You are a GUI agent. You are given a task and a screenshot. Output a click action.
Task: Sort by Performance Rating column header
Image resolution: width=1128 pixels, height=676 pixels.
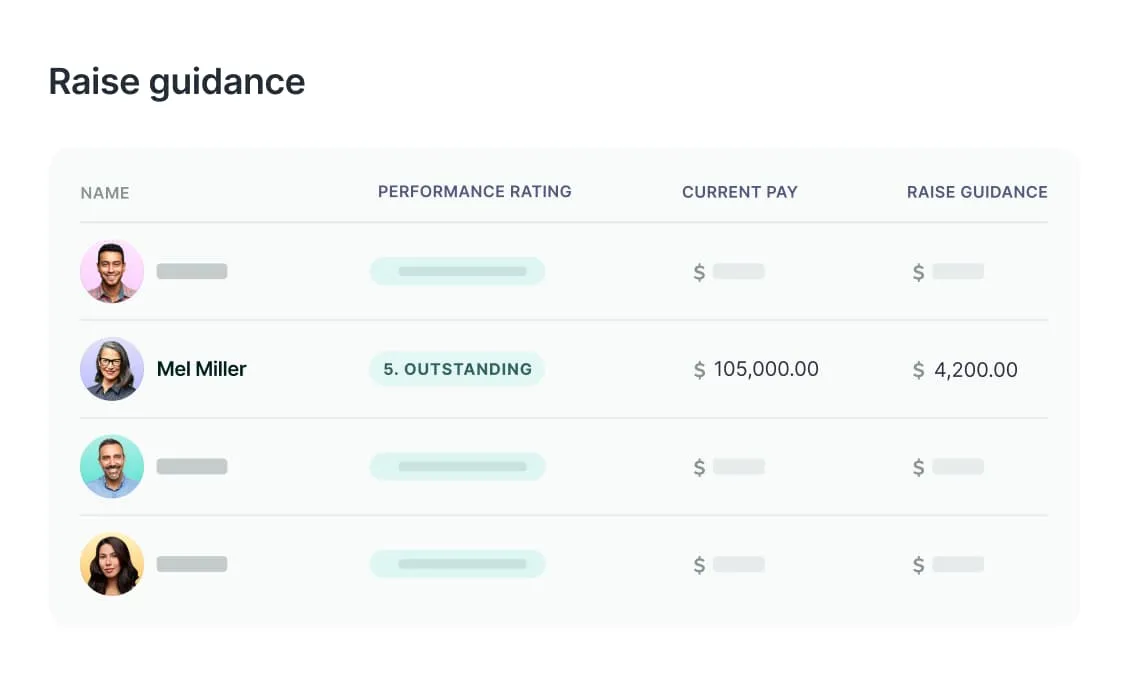tap(475, 191)
